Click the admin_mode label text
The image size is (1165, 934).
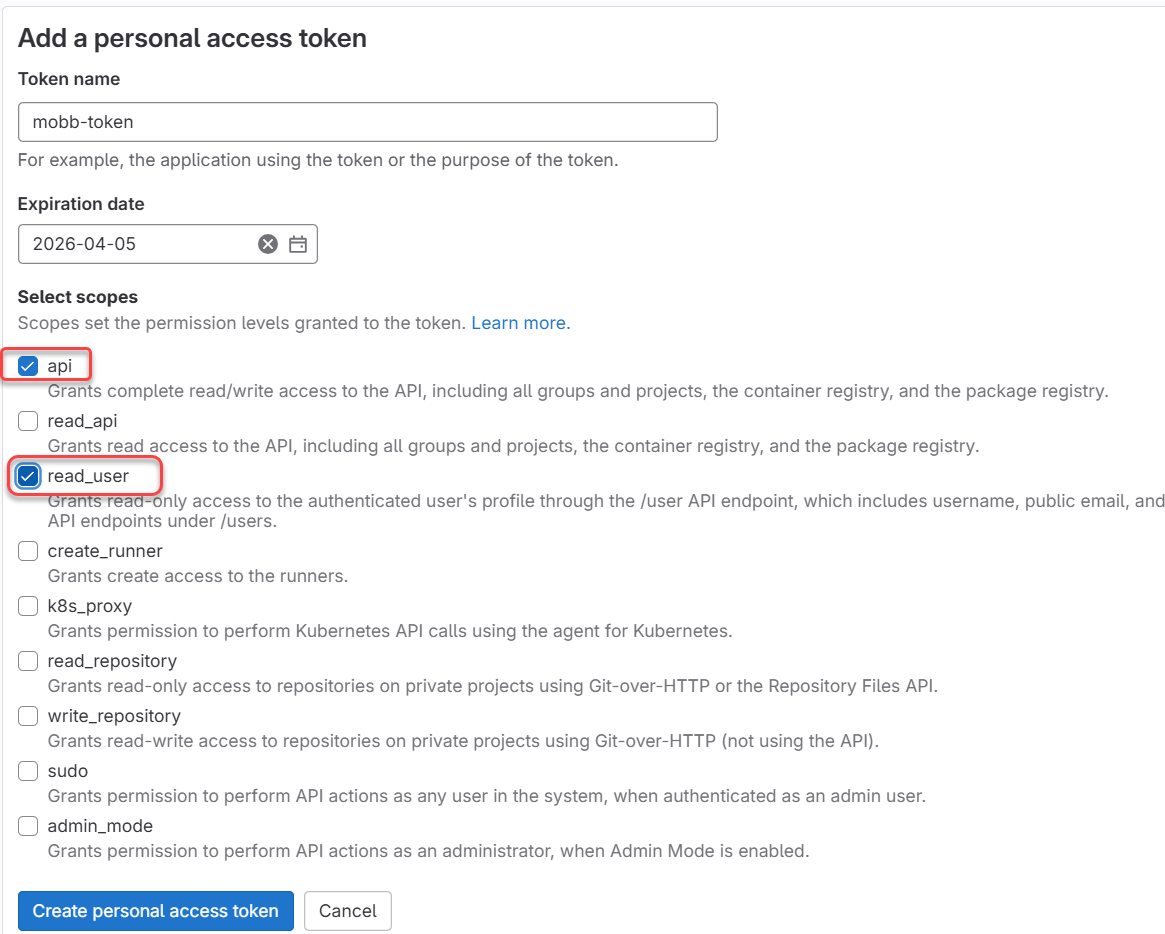pyautogui.click(x=100, y=825)
